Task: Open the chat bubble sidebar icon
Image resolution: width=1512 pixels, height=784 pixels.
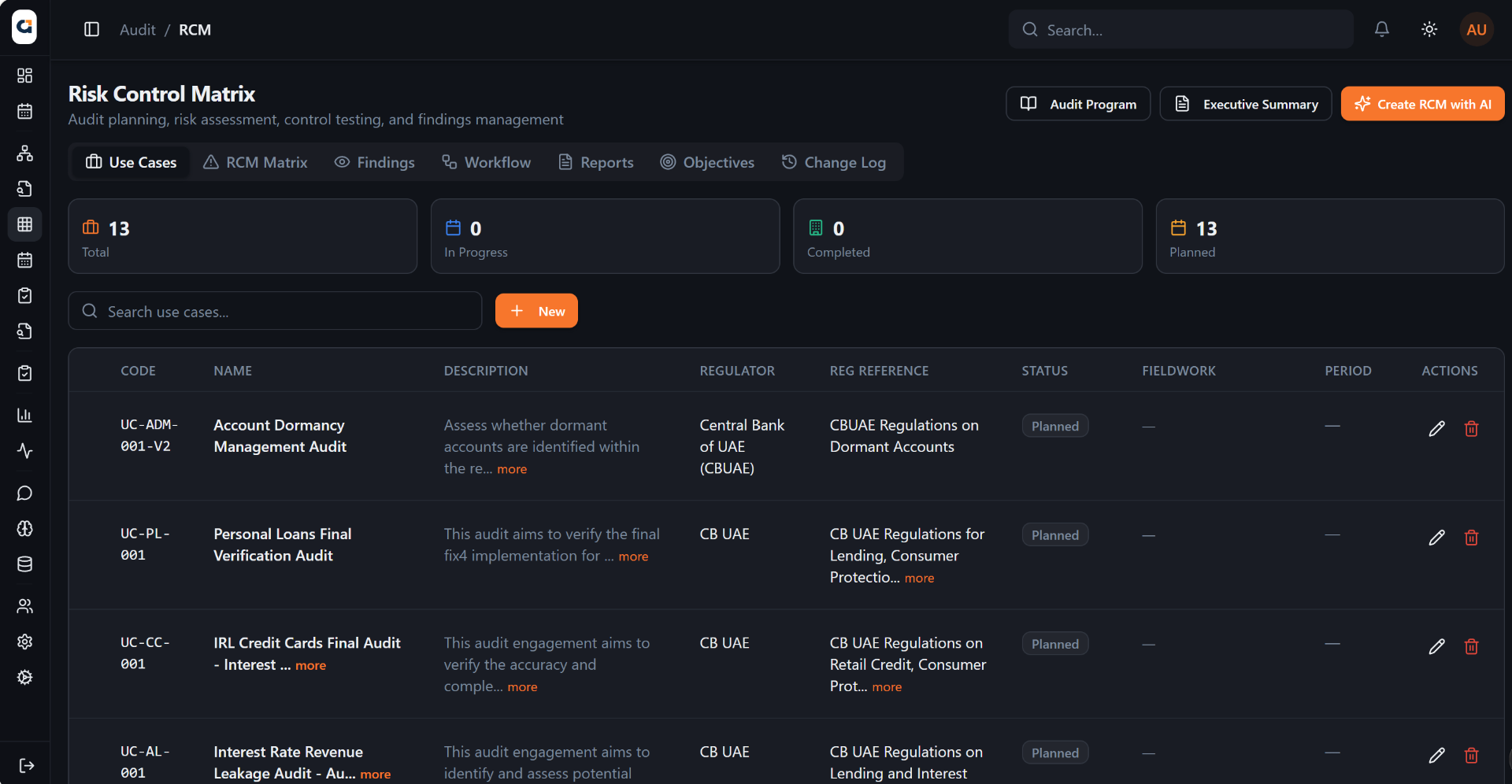Action: 24,493
